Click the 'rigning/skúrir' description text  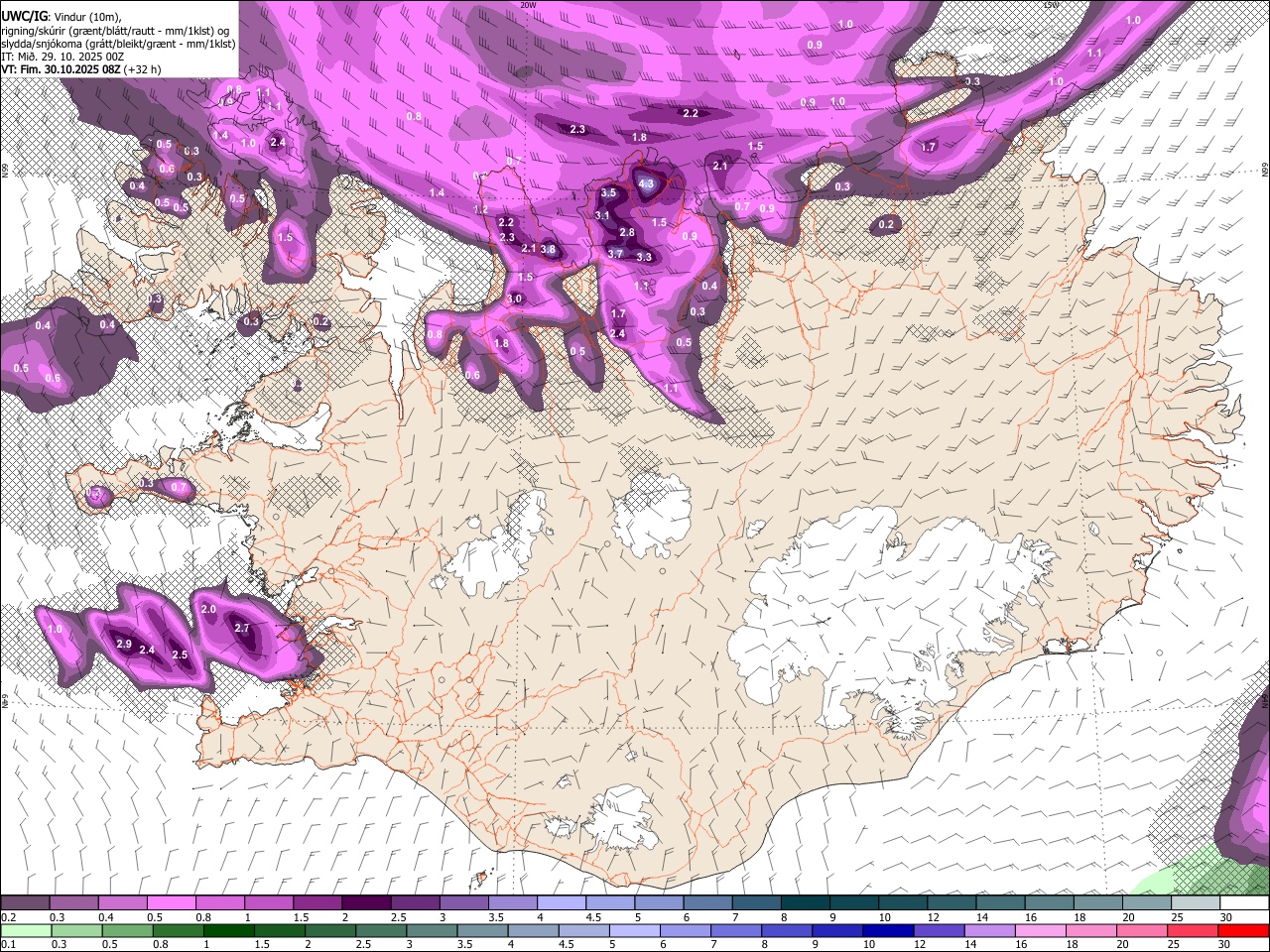(33, 31)
